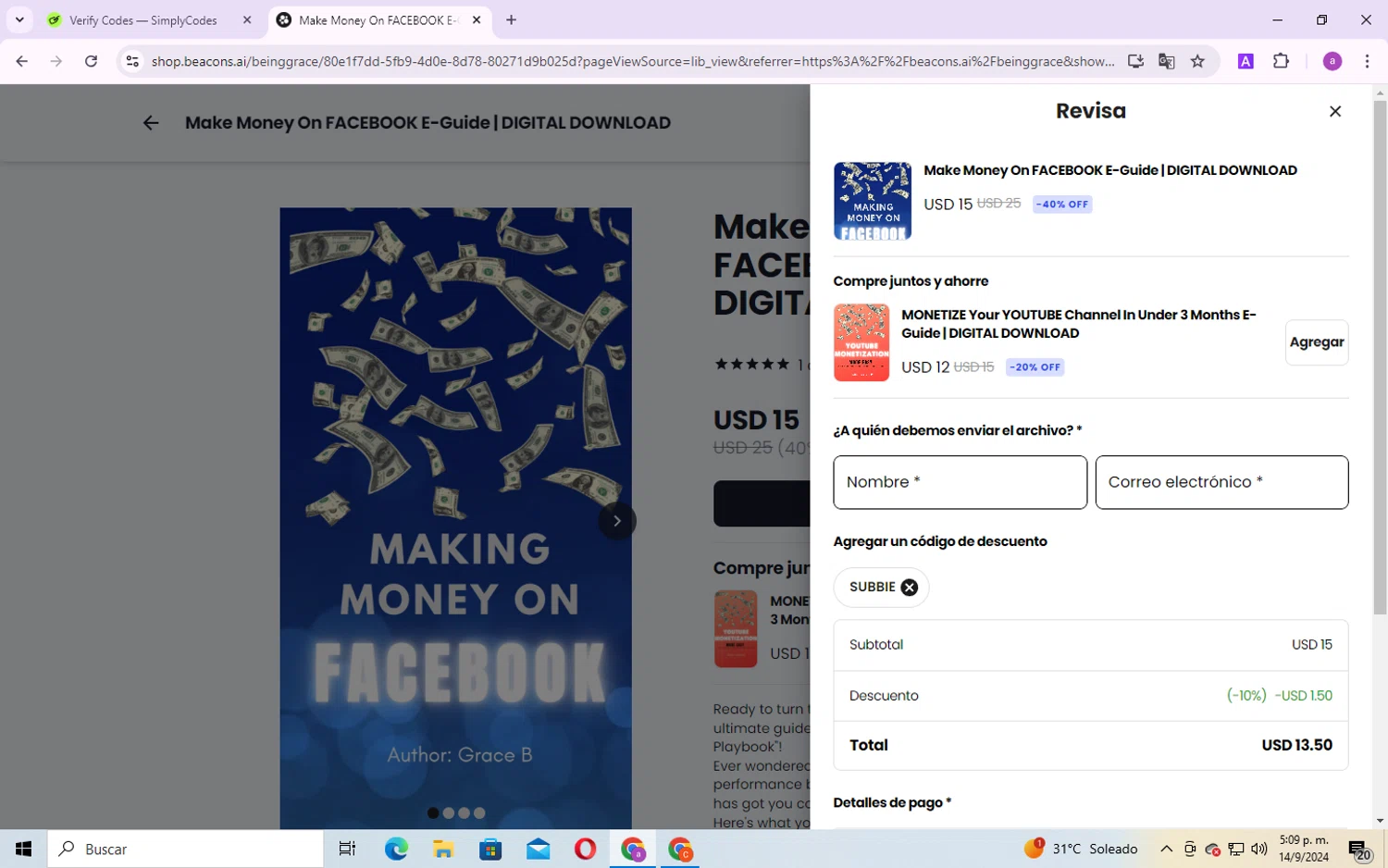1388x868 pixels.
Task: Open the network icon in system tray
Action: click(x=1236, y=849)
